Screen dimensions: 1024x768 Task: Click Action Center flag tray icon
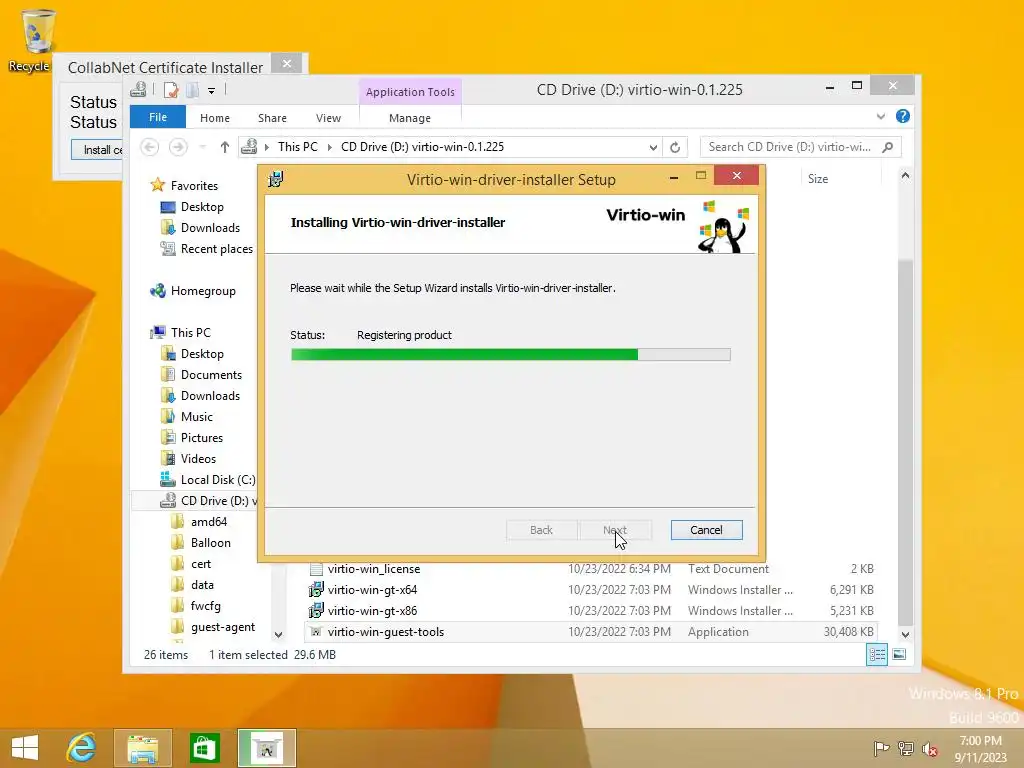881,748
